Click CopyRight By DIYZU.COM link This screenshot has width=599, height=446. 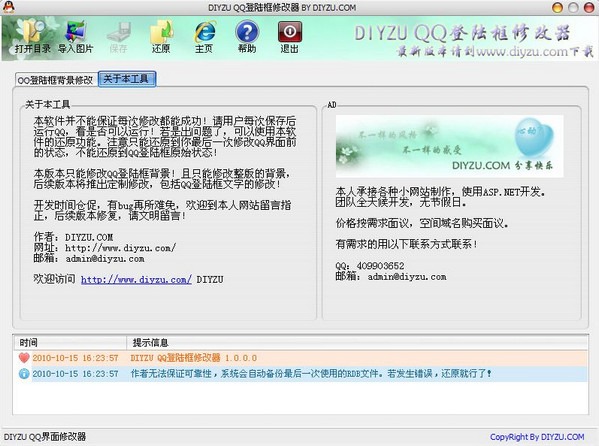pyautogui.click(x=537, y=437)
